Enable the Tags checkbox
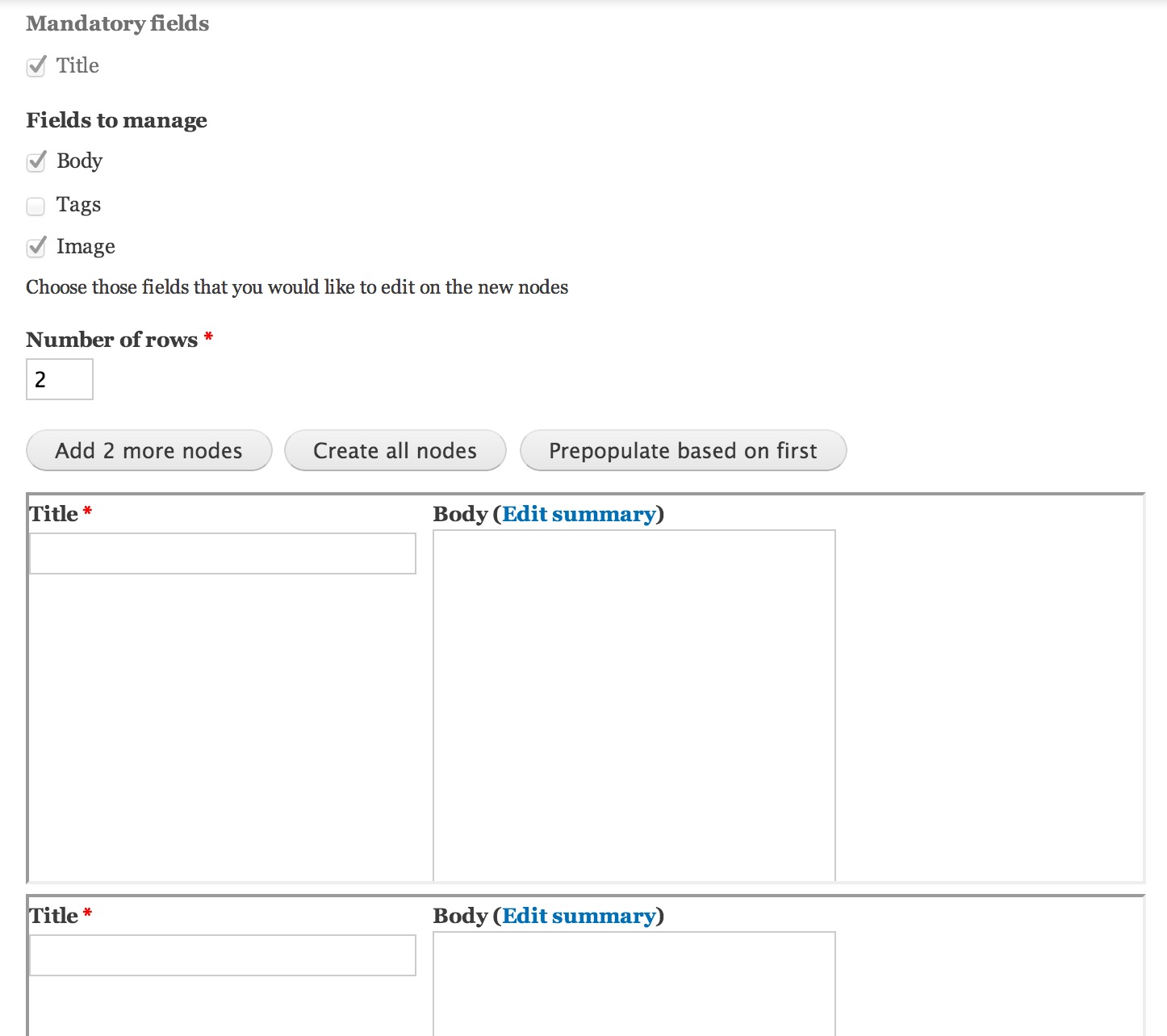1167x1036 pixels. (x=36, y=207)
